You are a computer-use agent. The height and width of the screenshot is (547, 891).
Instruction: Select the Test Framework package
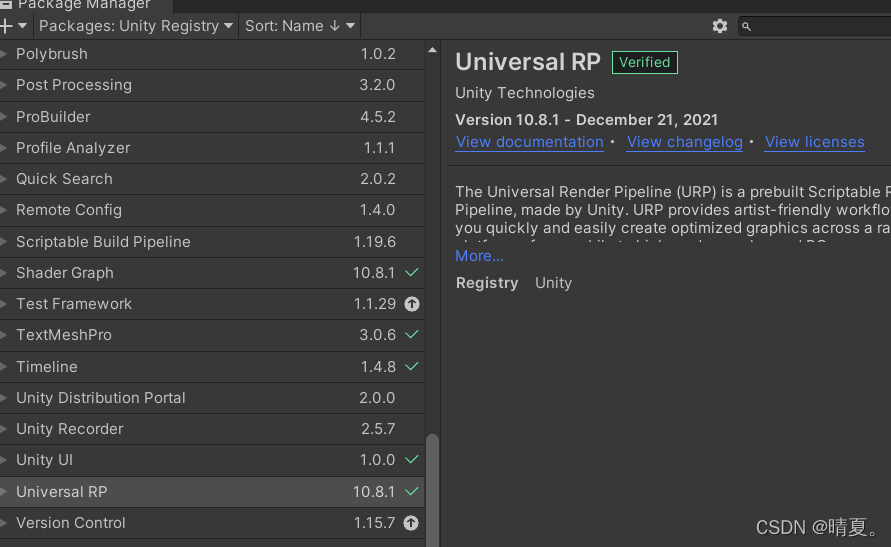click(212, 304)
